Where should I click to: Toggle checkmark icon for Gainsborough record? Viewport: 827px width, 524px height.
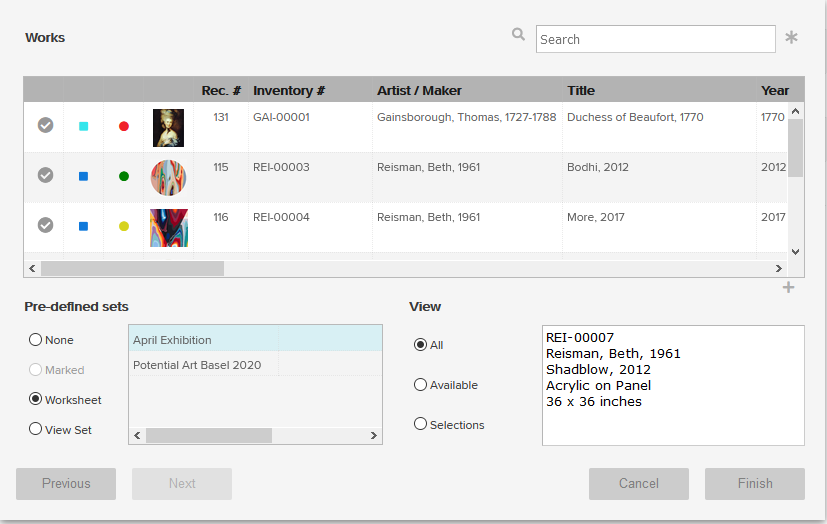[x=45, y=125]
